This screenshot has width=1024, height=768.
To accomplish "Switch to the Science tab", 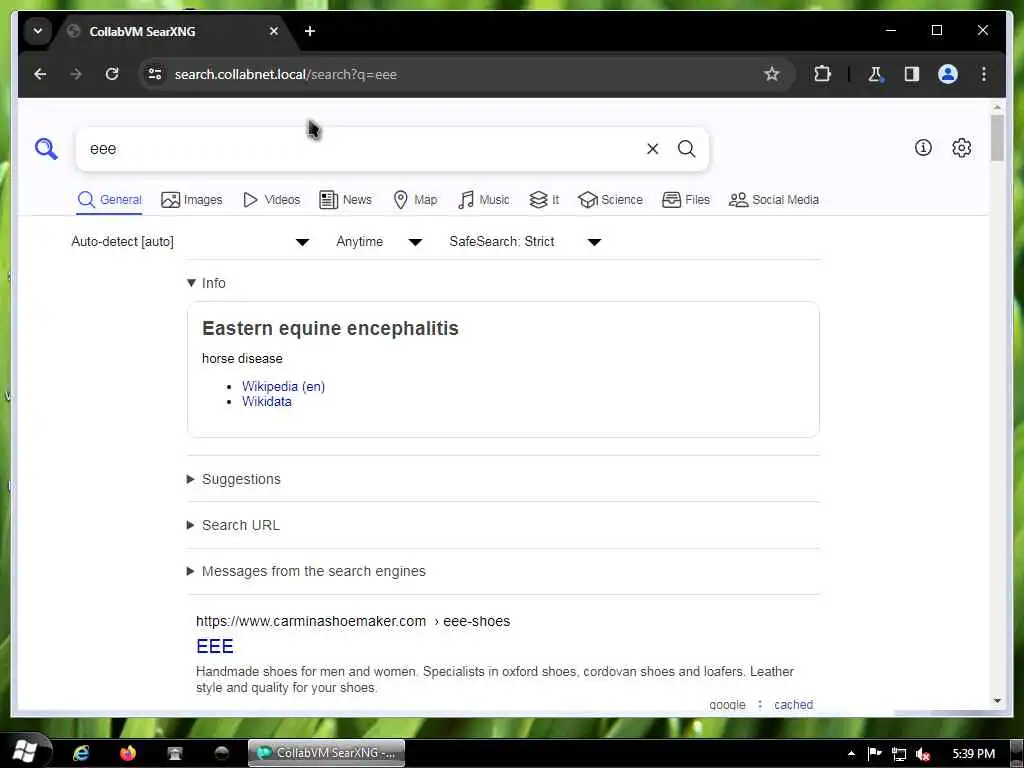I will coord(610,200).
